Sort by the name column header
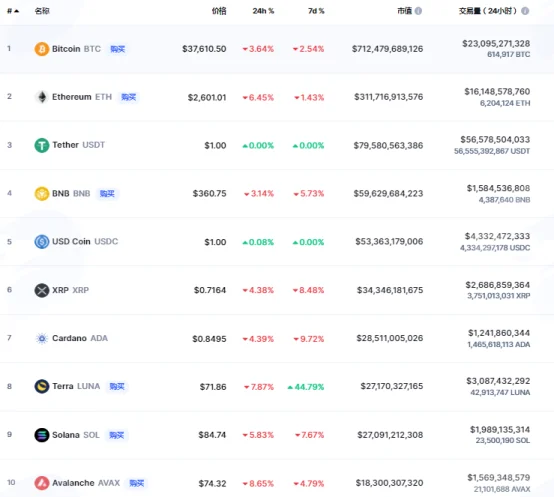The height and width of the screenshot is (497, 554). click(42, 11)
